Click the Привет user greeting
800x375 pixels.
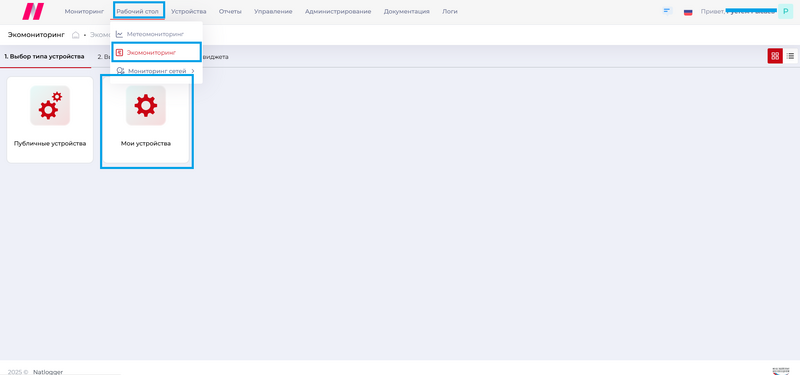738,11
